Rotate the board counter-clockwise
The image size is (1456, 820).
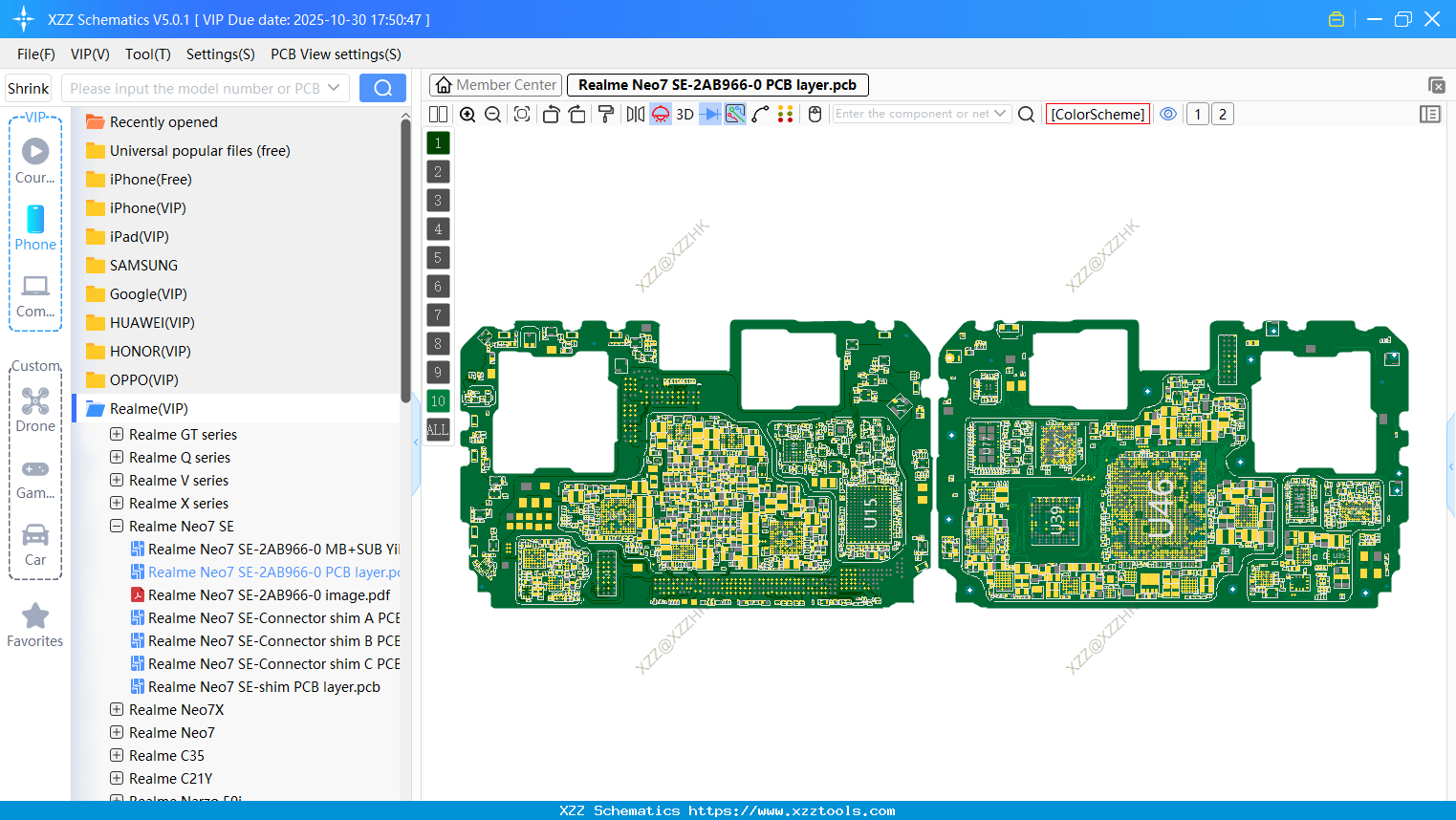click(551, 114)
